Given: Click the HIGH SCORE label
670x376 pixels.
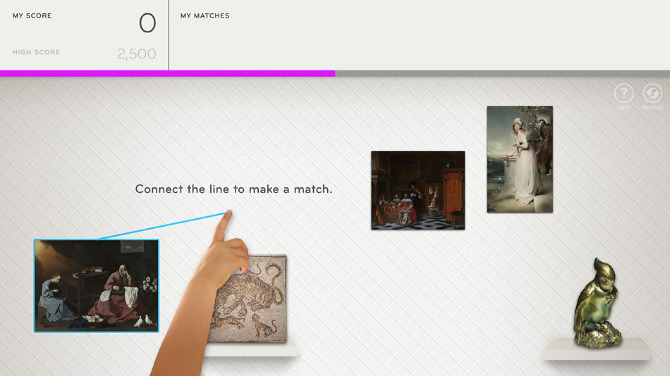Looking at the screenshot, I should [36, 52].
